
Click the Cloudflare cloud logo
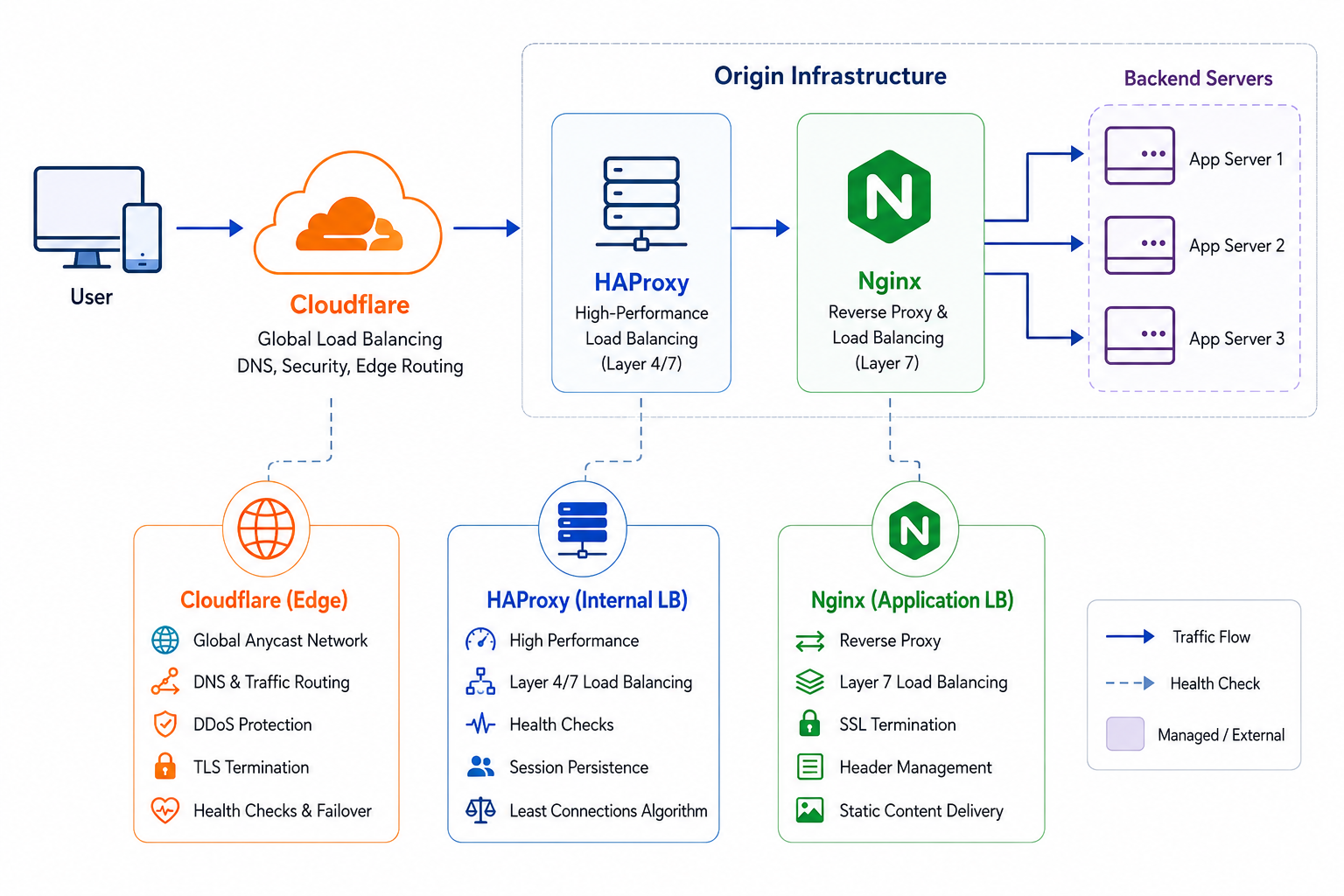pyautogui.click(x=348, y=213)
